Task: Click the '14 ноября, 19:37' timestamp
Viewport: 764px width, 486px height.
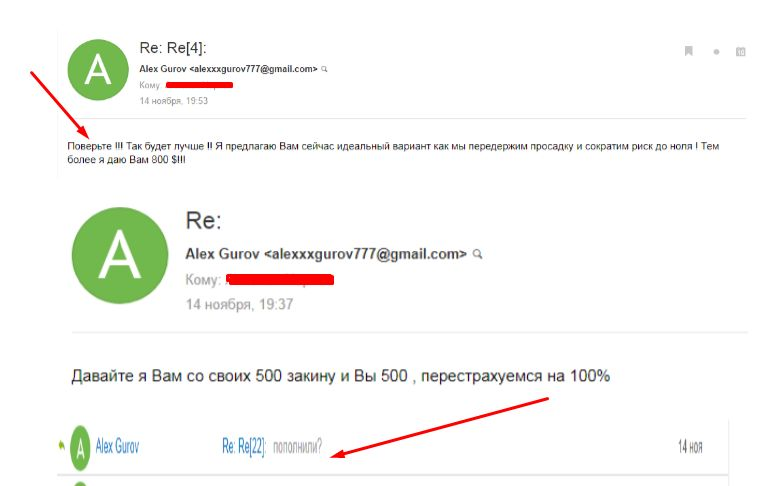Action: 239,305
